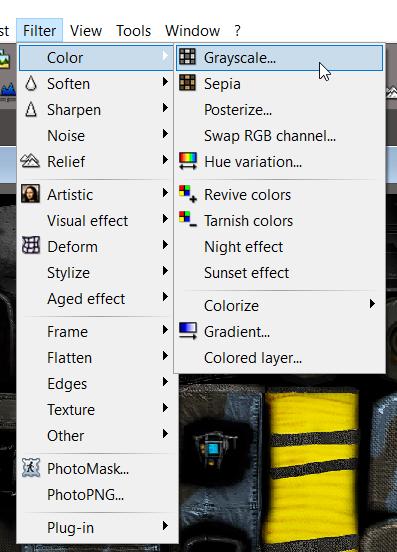
Task: Apply the Sepia filter icon
Action: pyautogui.click(x=187, y=83)
